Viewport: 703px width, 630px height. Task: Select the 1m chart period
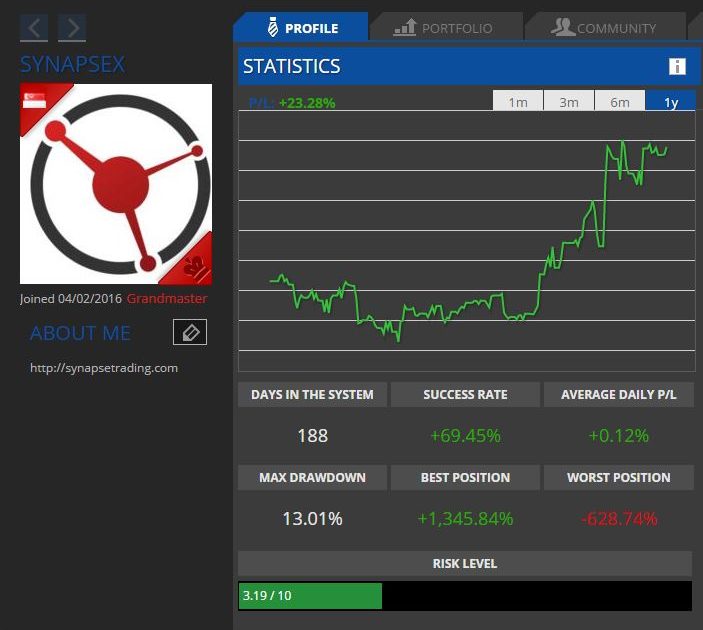[517, 102]
